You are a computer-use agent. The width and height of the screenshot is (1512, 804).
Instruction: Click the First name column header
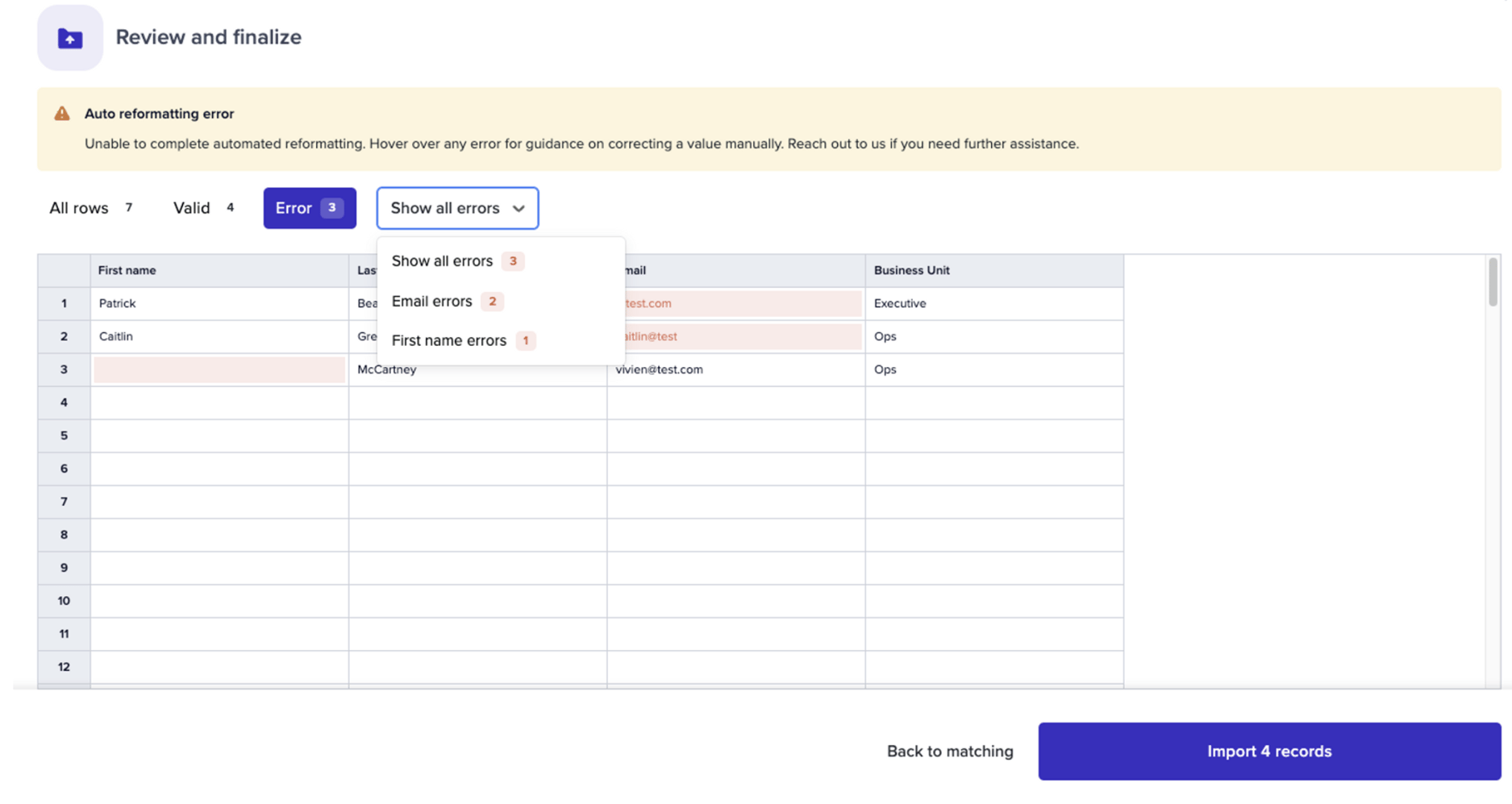(127, 270)
